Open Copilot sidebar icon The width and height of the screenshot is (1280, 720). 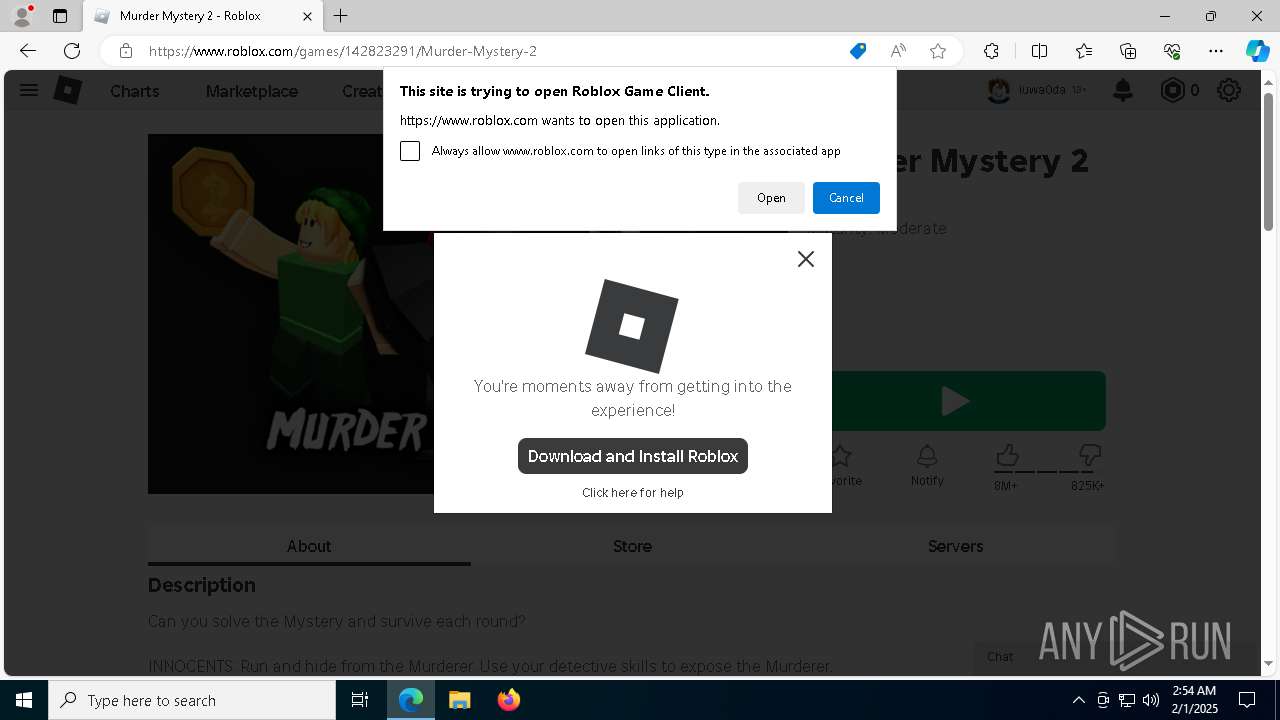(x=1257, y=51)
